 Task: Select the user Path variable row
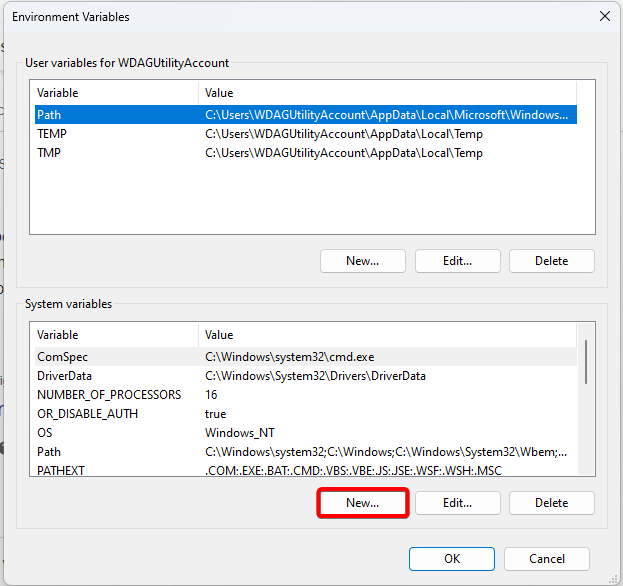[x=306, y=115]
